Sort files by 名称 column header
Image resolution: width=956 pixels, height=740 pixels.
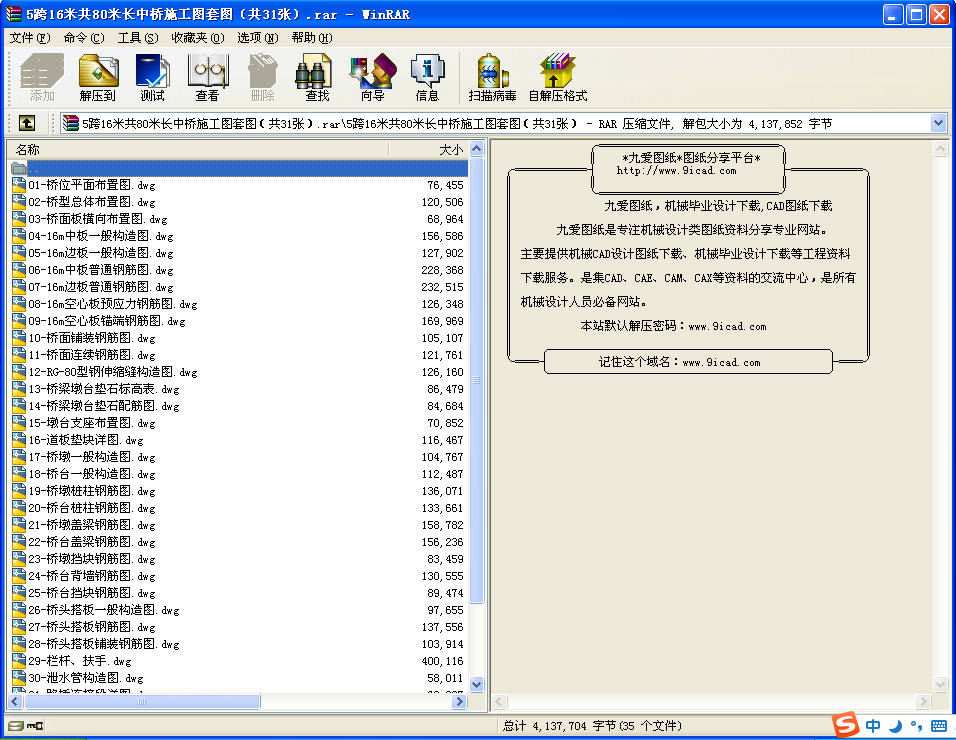[200, 150]
